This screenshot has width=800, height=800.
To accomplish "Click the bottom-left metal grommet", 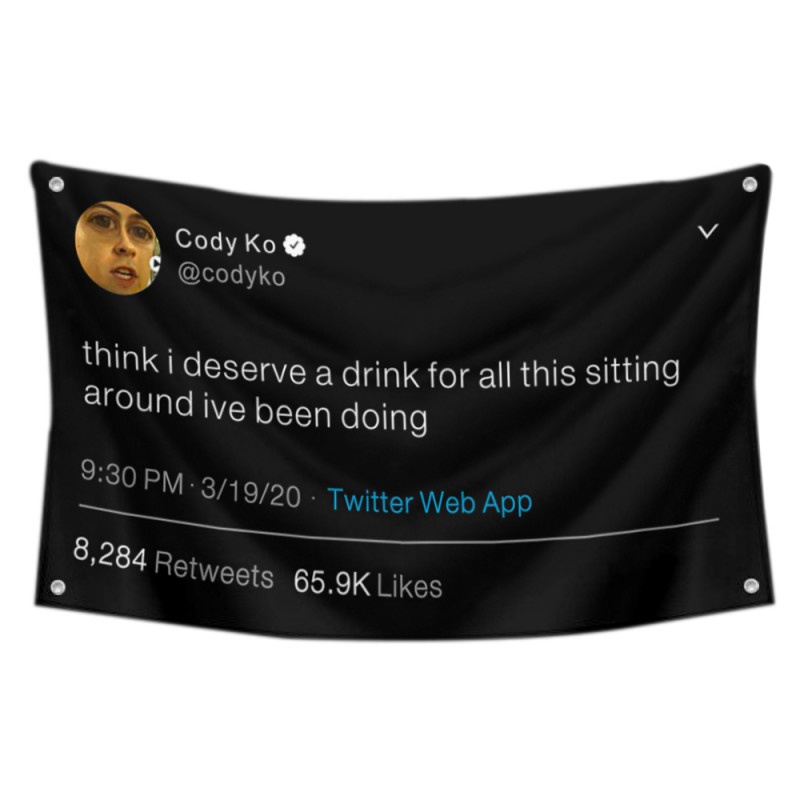I will 58,587.
